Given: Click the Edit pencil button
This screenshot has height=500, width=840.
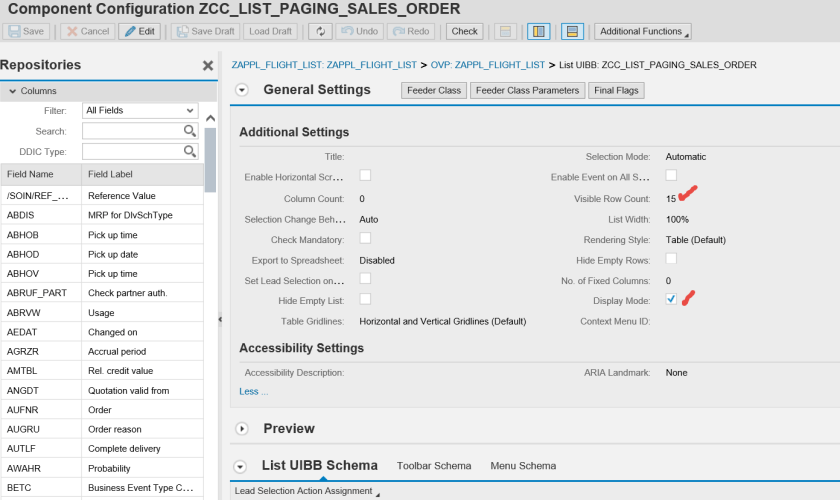Looking at the screenshot, I should tap(139, 32).
